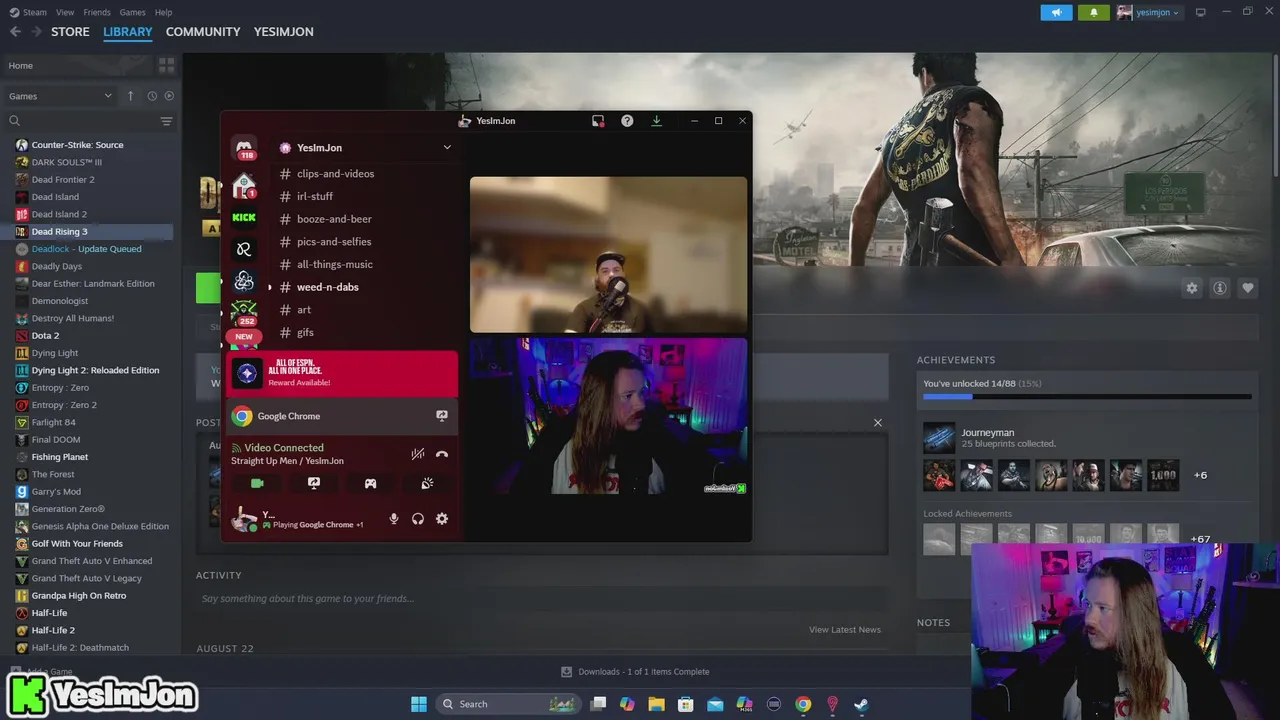
Task: Open the Windows Start menu
Action: (x=419, y=704)
